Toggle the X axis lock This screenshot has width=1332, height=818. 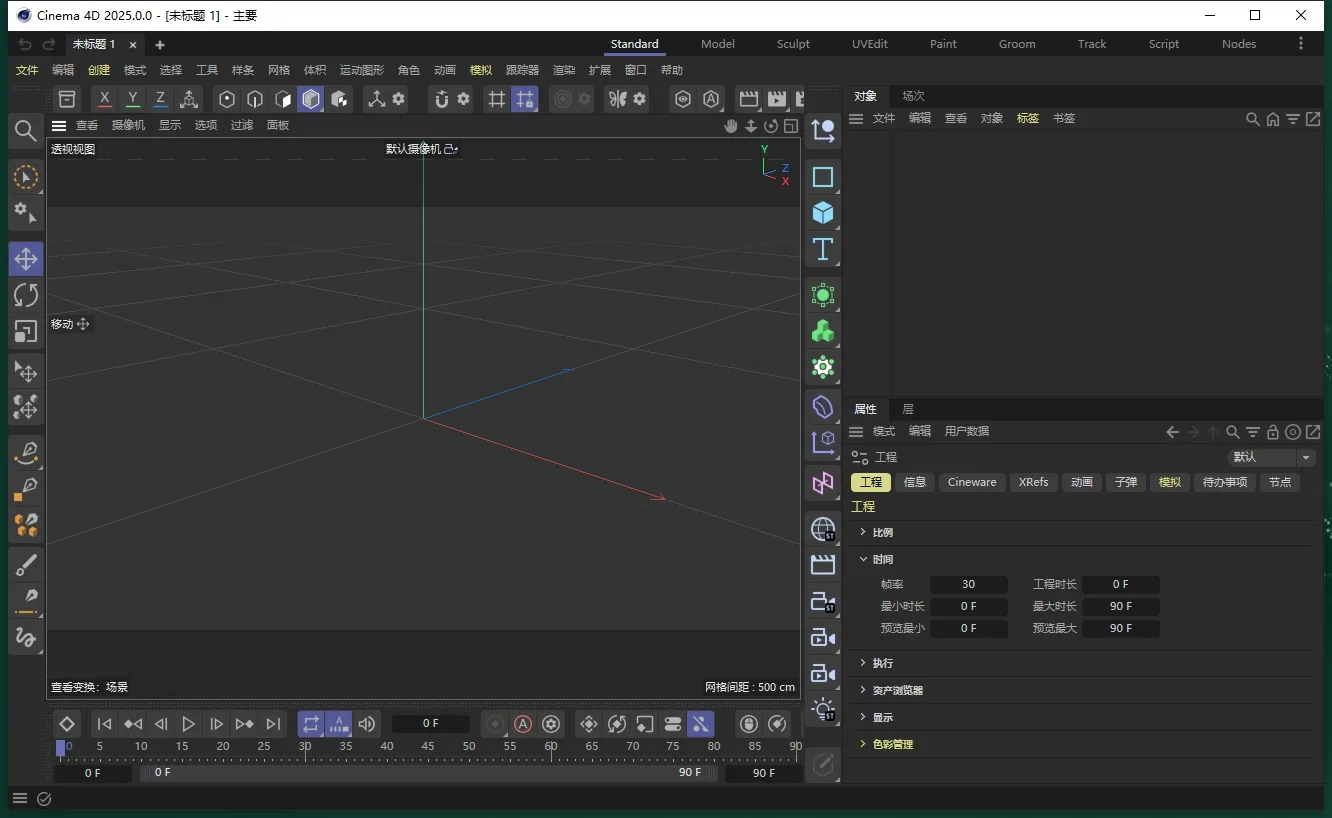click(105, 99)
